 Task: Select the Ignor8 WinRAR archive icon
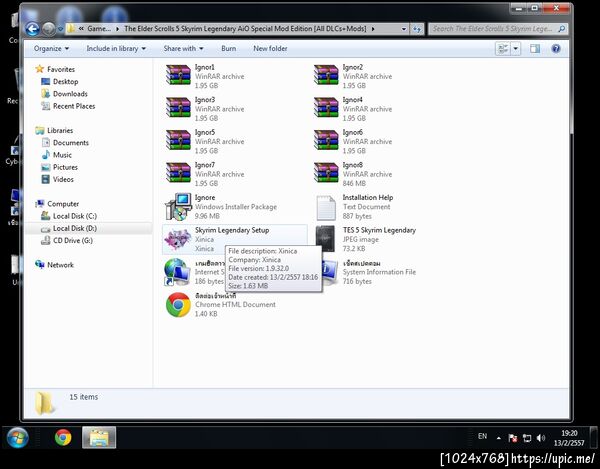[326, 173]
